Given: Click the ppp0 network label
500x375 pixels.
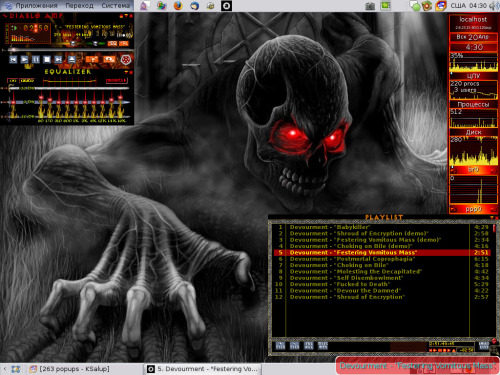Looking at the screenshot, I should tap(473, 209).
